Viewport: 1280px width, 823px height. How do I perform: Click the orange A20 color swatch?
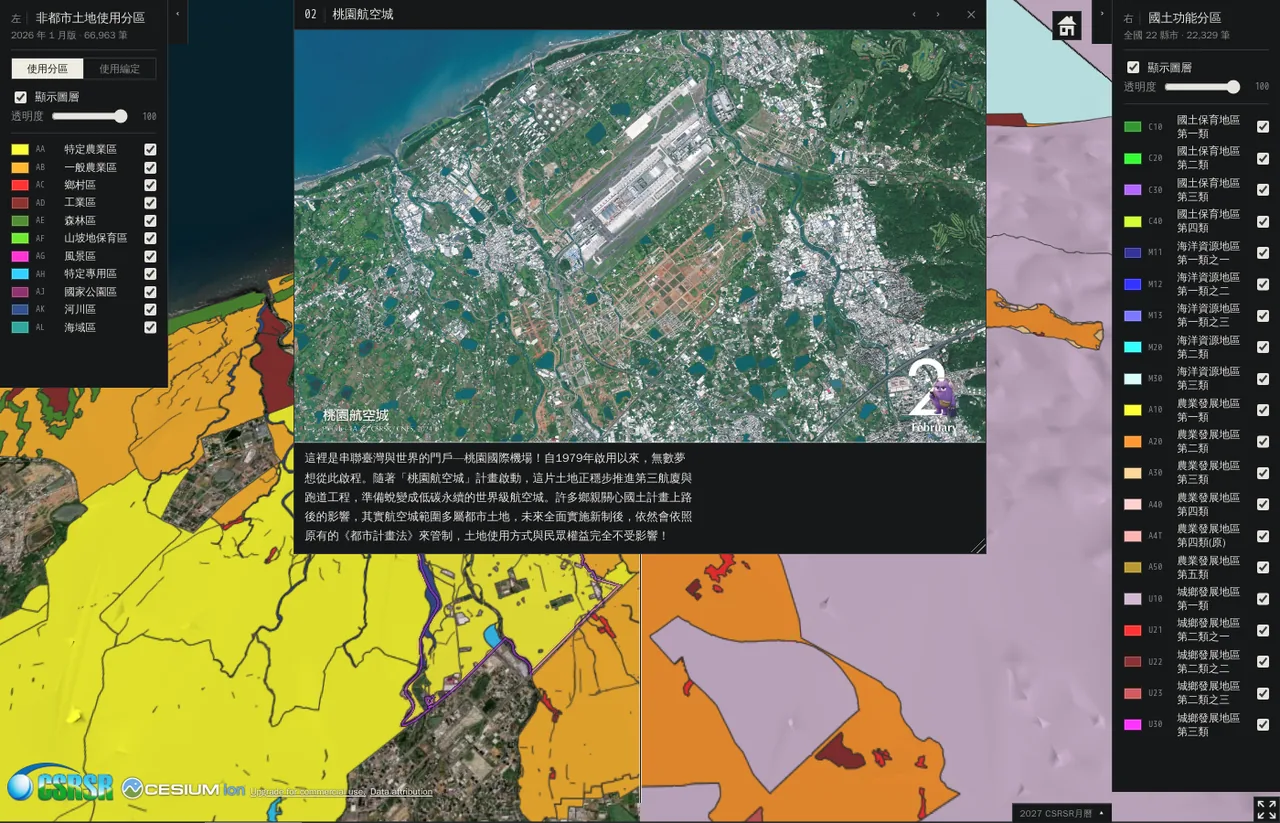coord(1132,441)
